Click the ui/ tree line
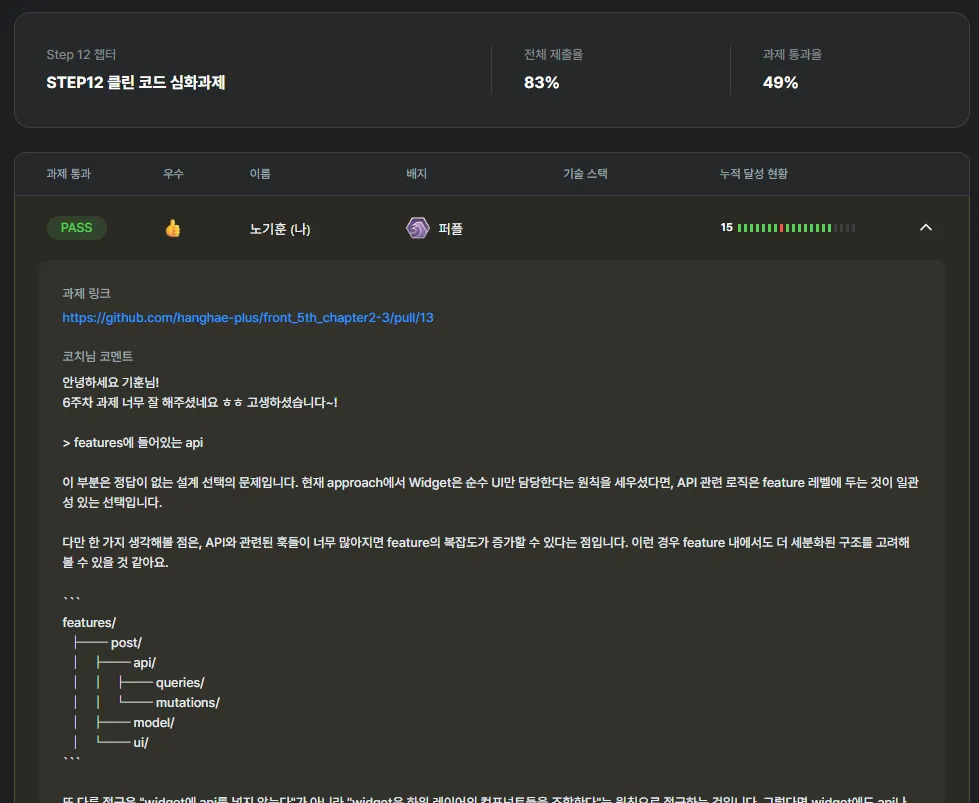This screenshot has height=803, width=979. [x=140, y=742]
